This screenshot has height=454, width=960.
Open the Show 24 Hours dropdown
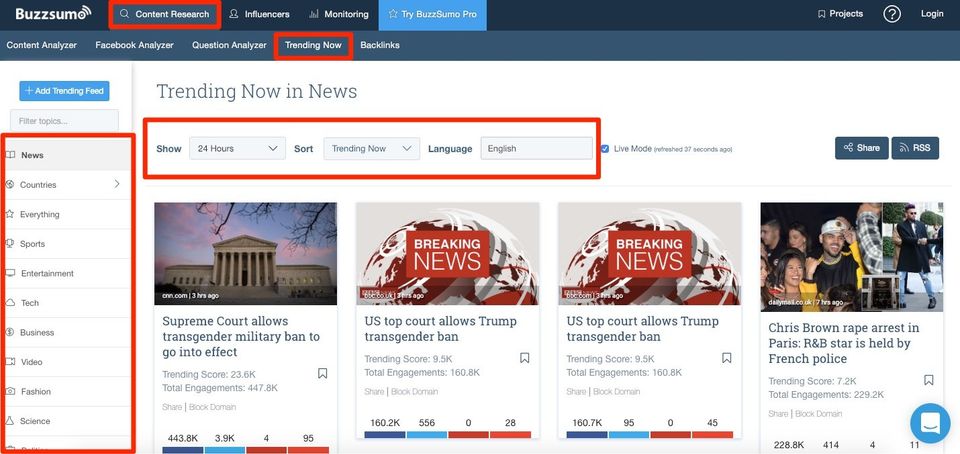[x=238, y=148]
